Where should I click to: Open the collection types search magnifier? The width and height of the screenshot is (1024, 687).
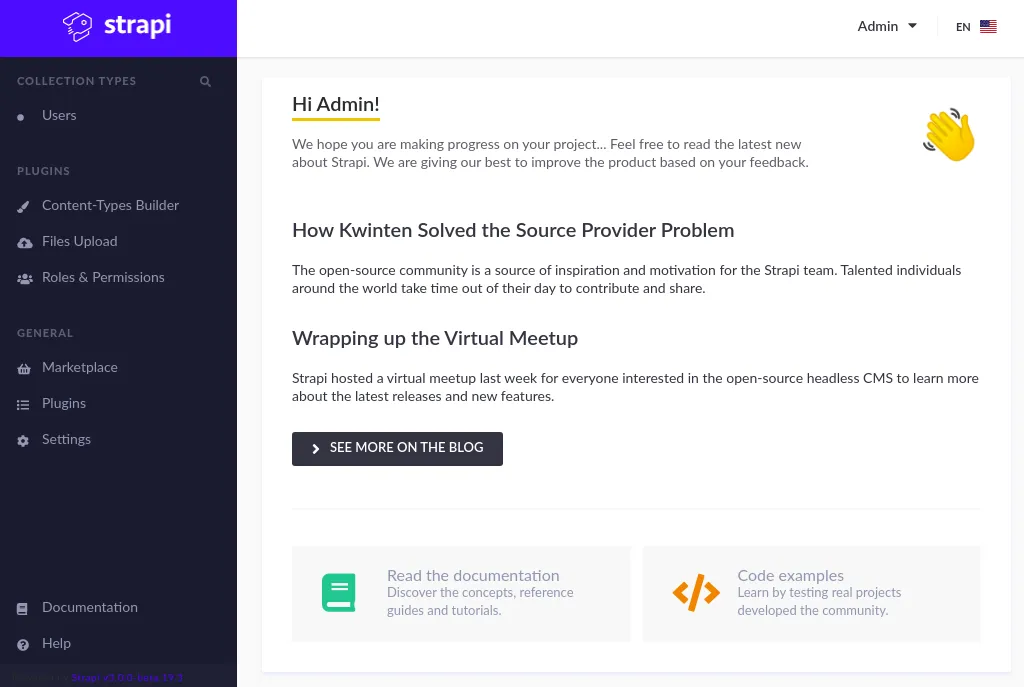[205, 81]
